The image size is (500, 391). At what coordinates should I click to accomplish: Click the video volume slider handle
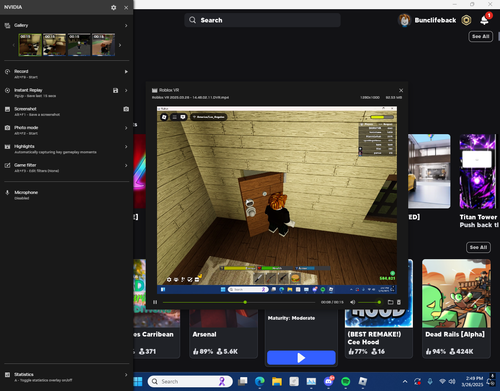pyautogui.click(x=379, y=302)
